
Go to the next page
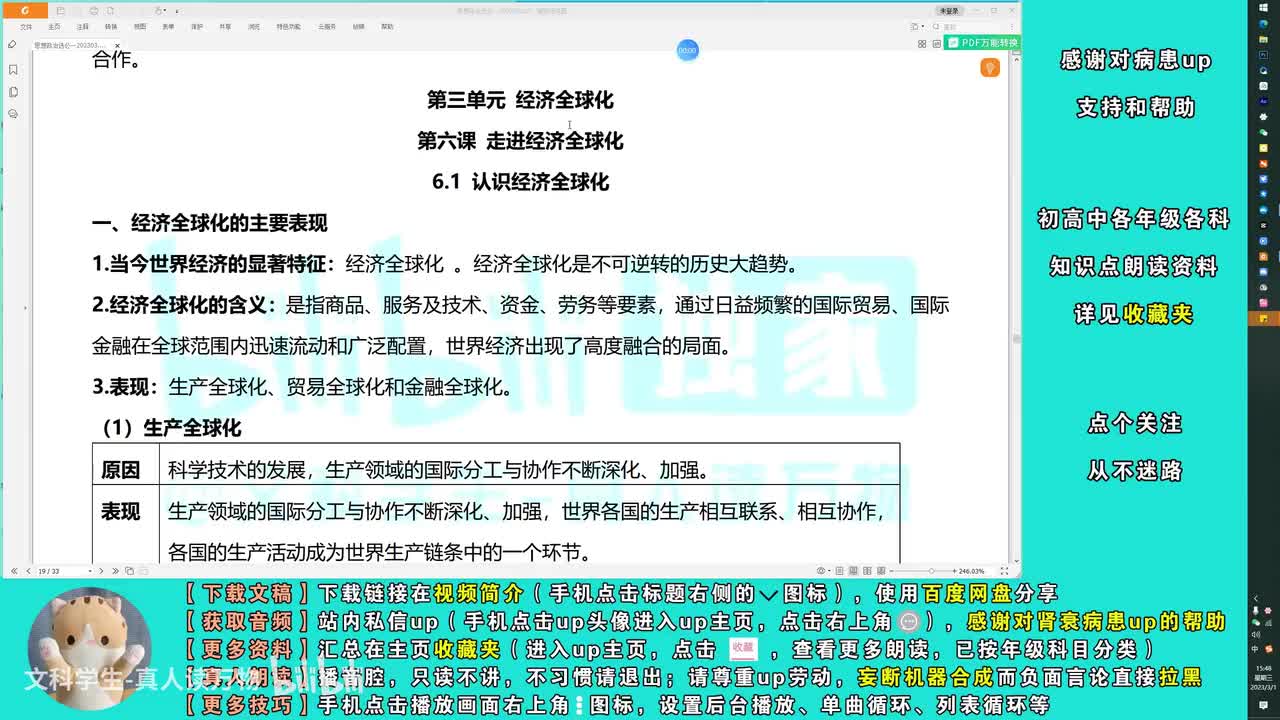[x=101, y=571]
